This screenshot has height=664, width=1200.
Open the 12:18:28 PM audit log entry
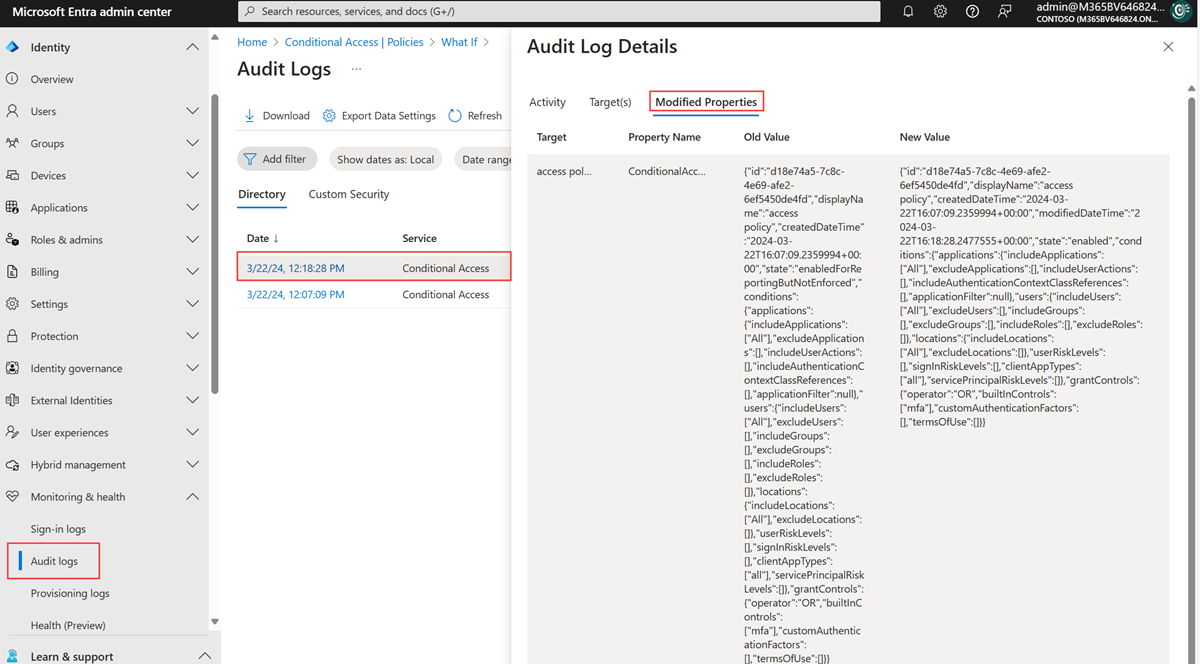point(295,268)
